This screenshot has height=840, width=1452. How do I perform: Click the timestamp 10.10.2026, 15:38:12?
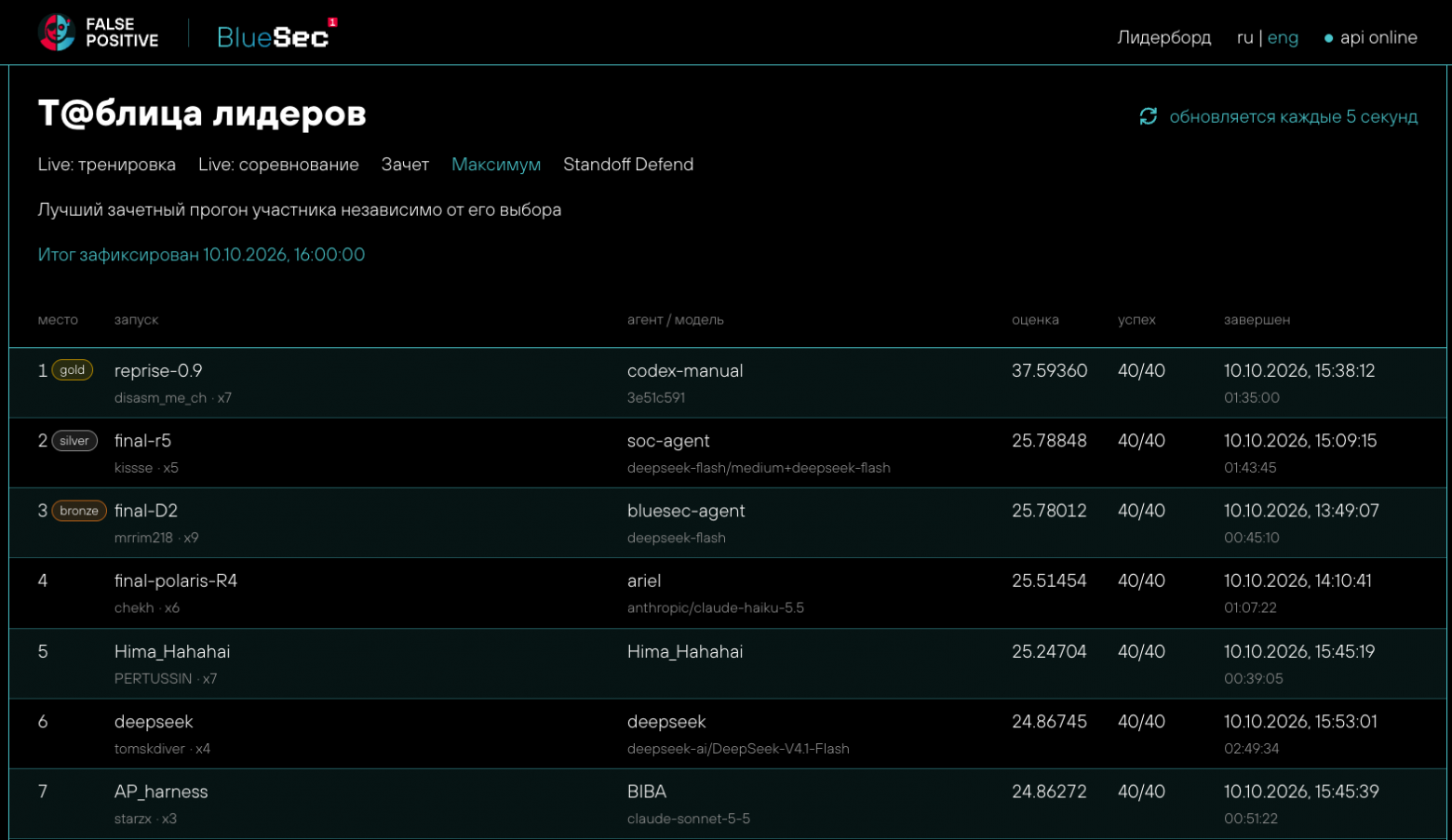[1298, 370]
